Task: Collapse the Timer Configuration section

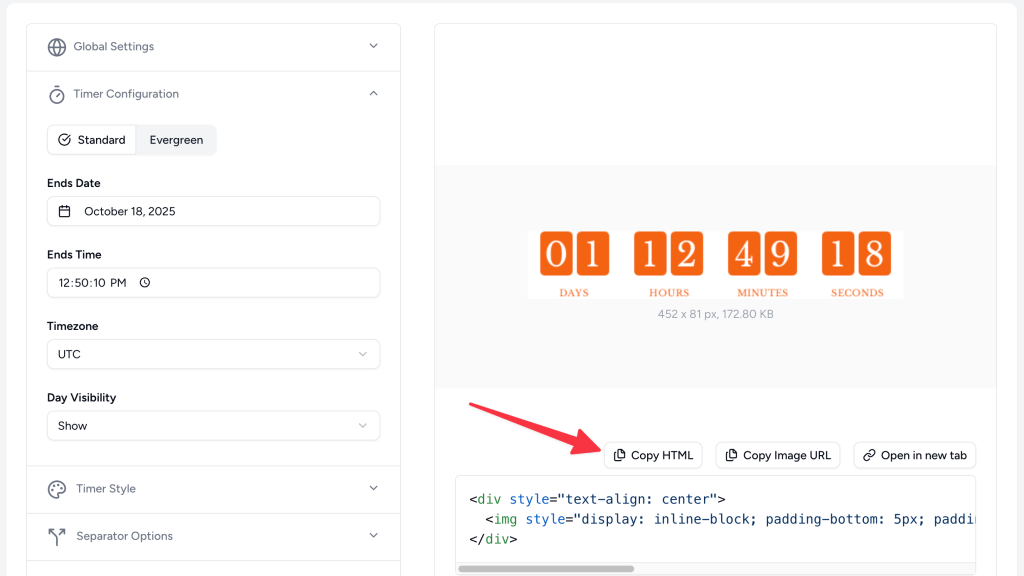Action: click(373, 93)
